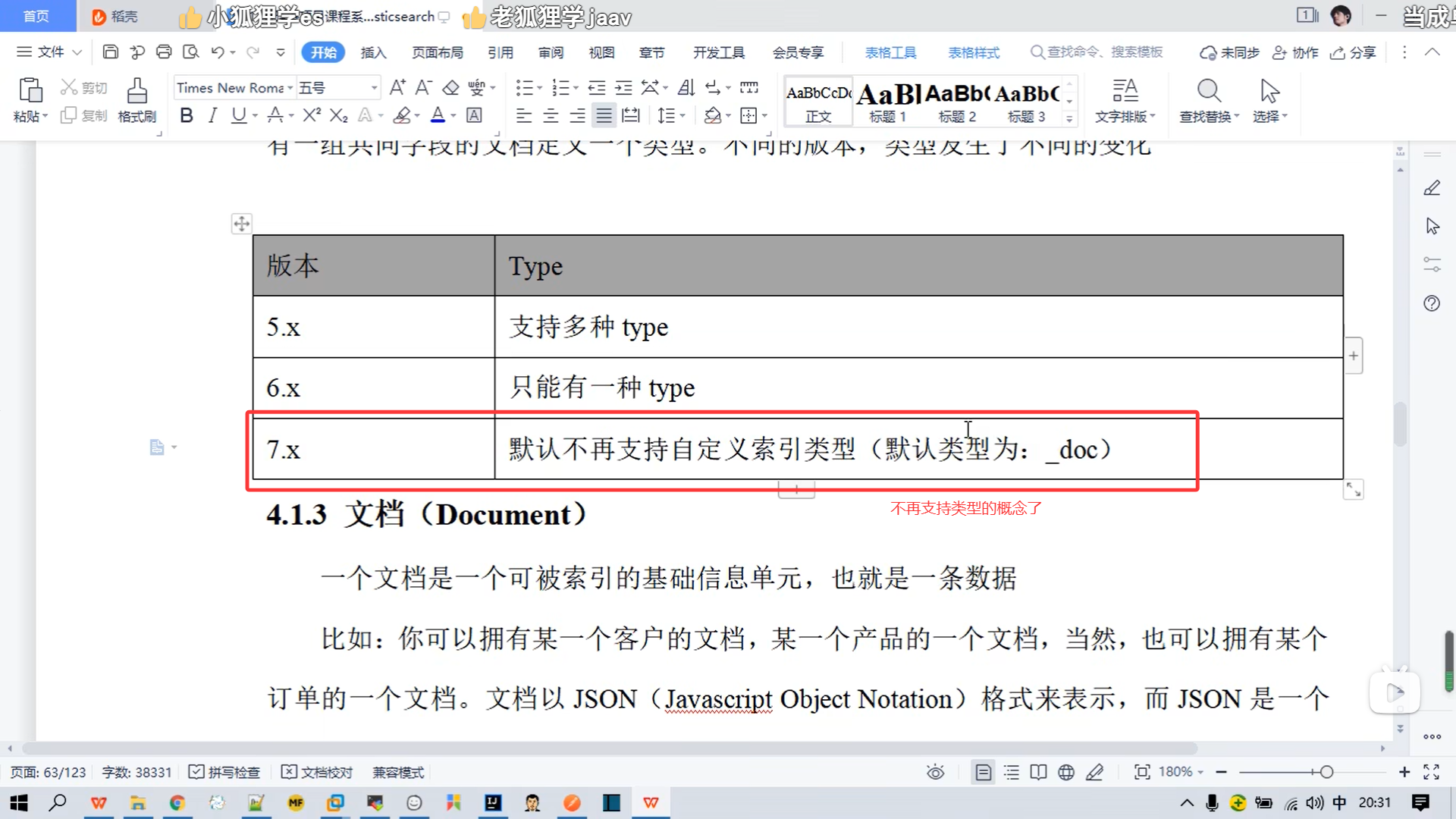Toggle Italic formatting

pyautogui.click(x=213, y=115)
